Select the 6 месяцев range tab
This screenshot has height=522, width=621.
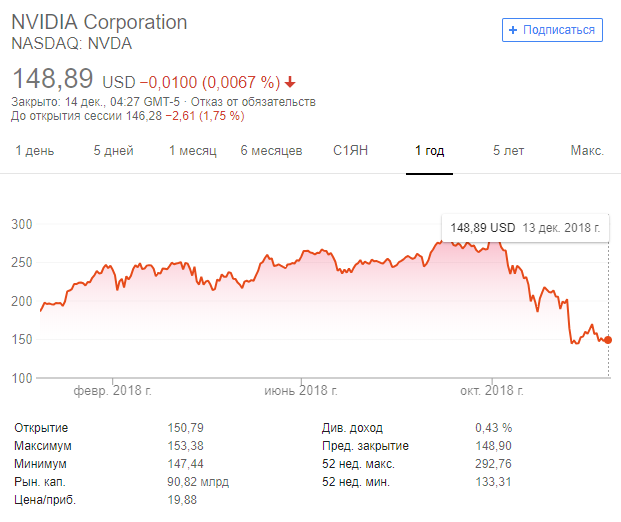click(271, 151)
